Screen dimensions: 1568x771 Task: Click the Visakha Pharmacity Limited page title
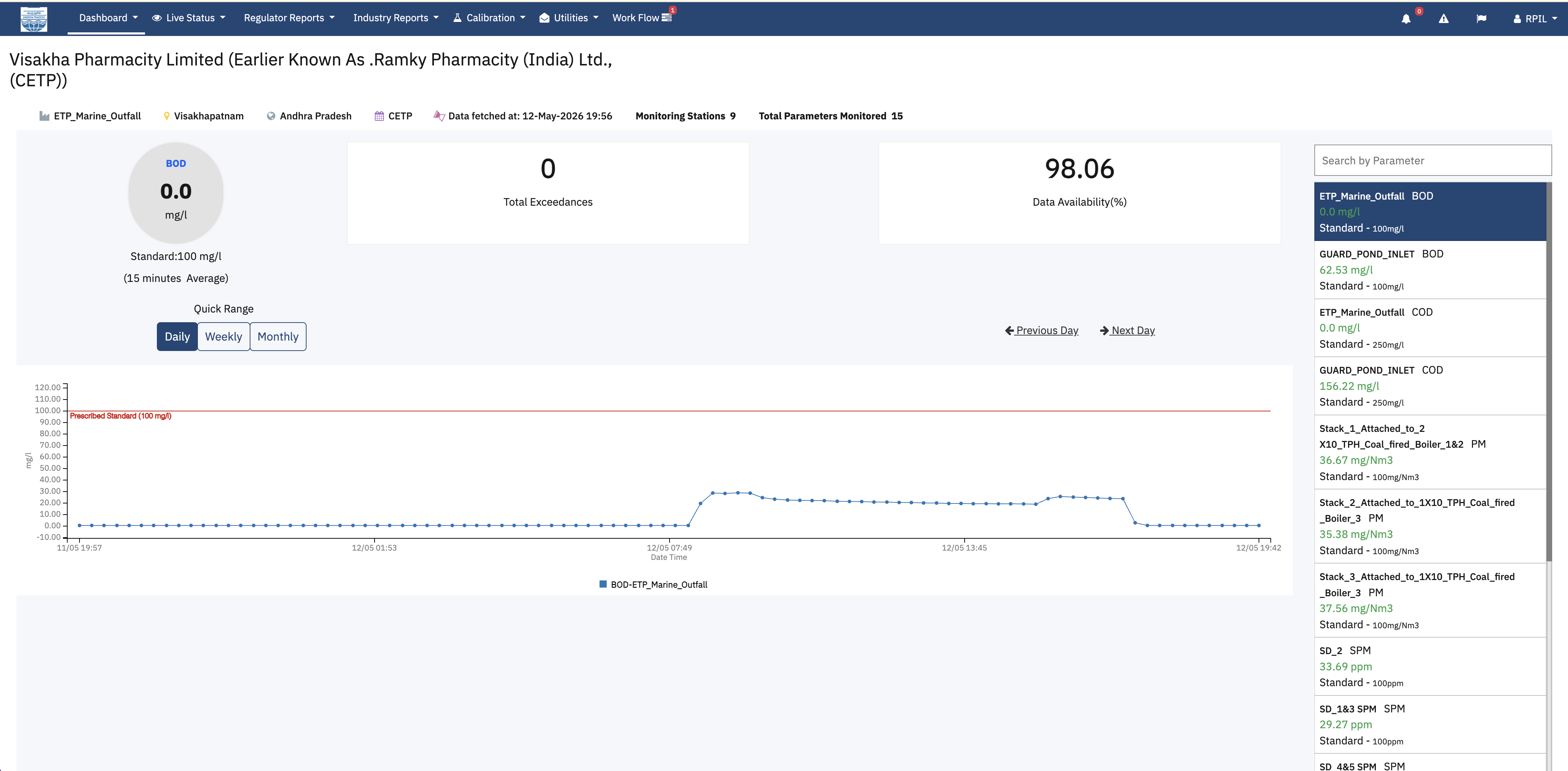(311, 69)
